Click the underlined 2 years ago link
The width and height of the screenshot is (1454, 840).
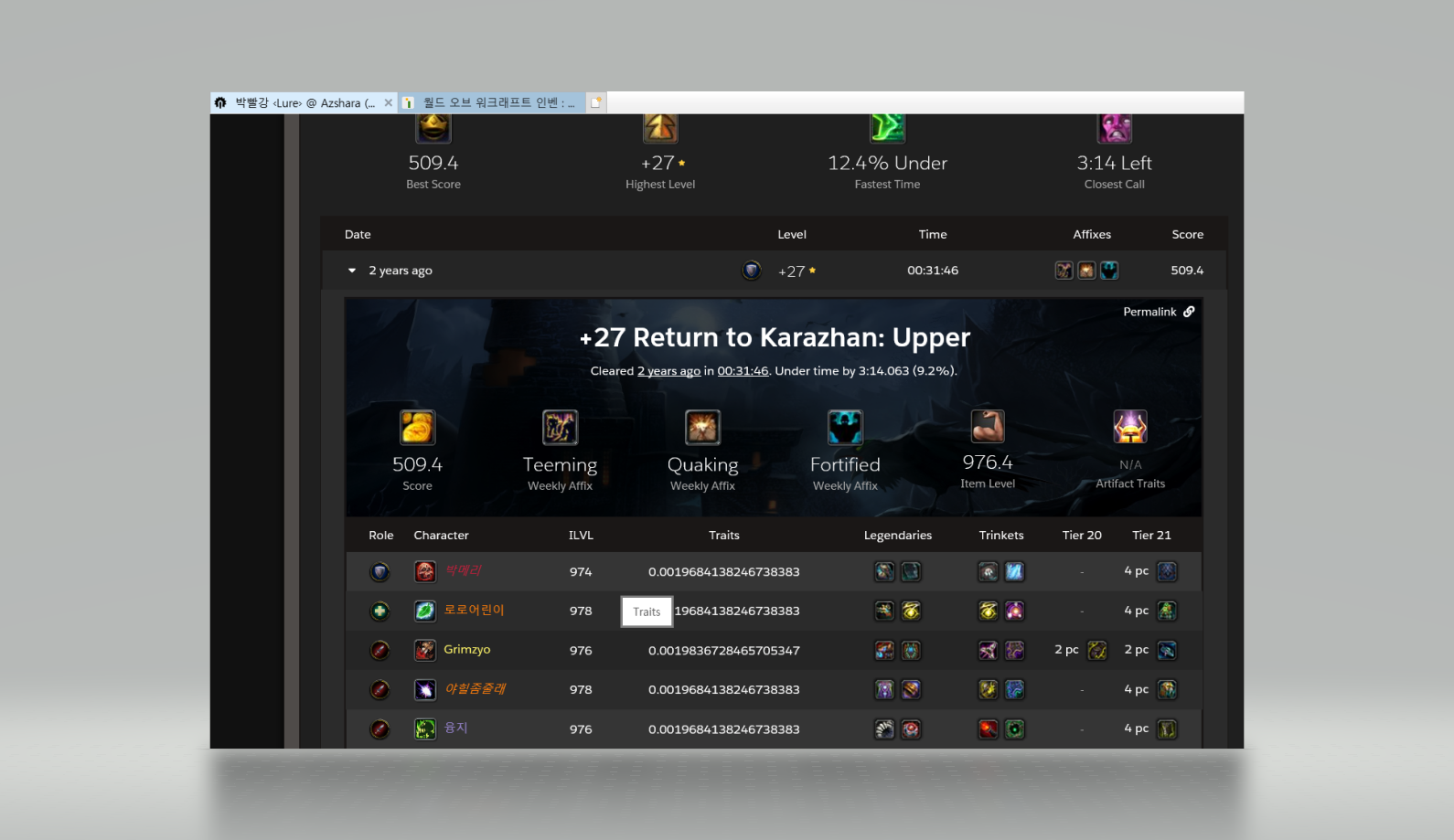(668, 371)
